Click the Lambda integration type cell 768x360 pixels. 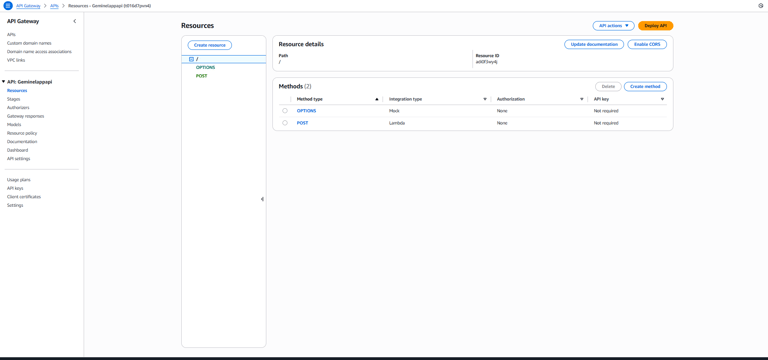point(397,123)
